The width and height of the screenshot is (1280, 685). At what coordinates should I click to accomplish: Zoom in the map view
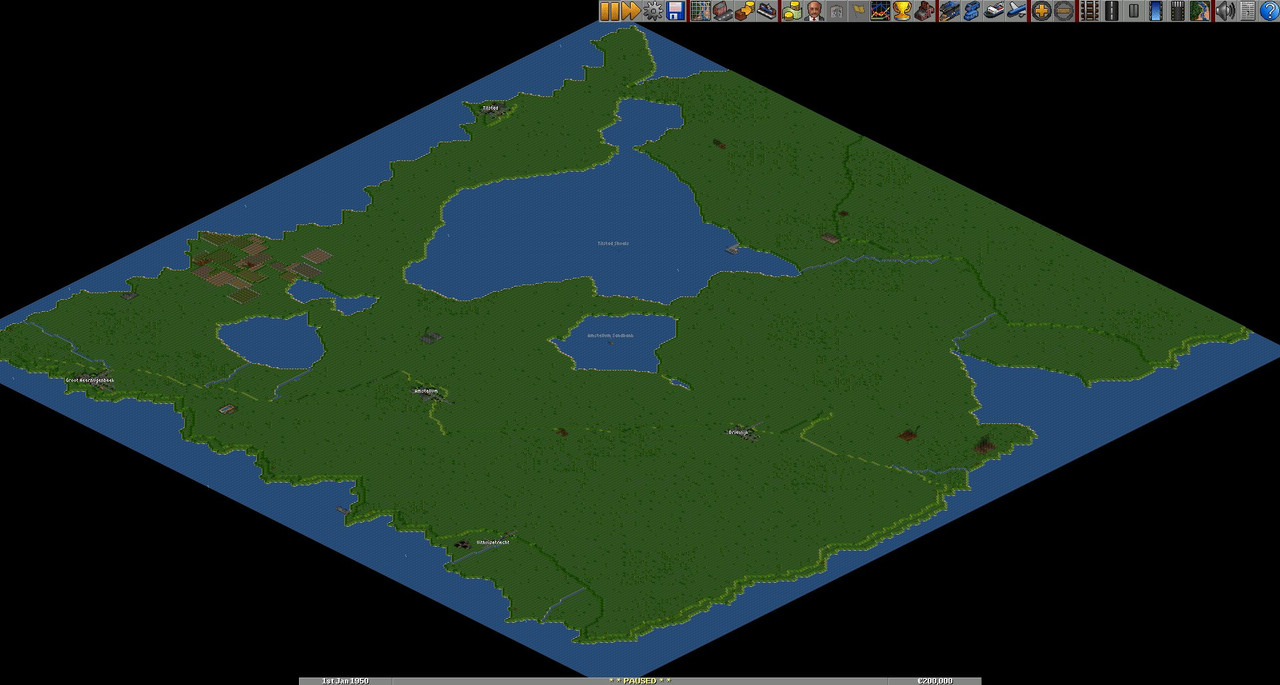[x=1041, y=11]
